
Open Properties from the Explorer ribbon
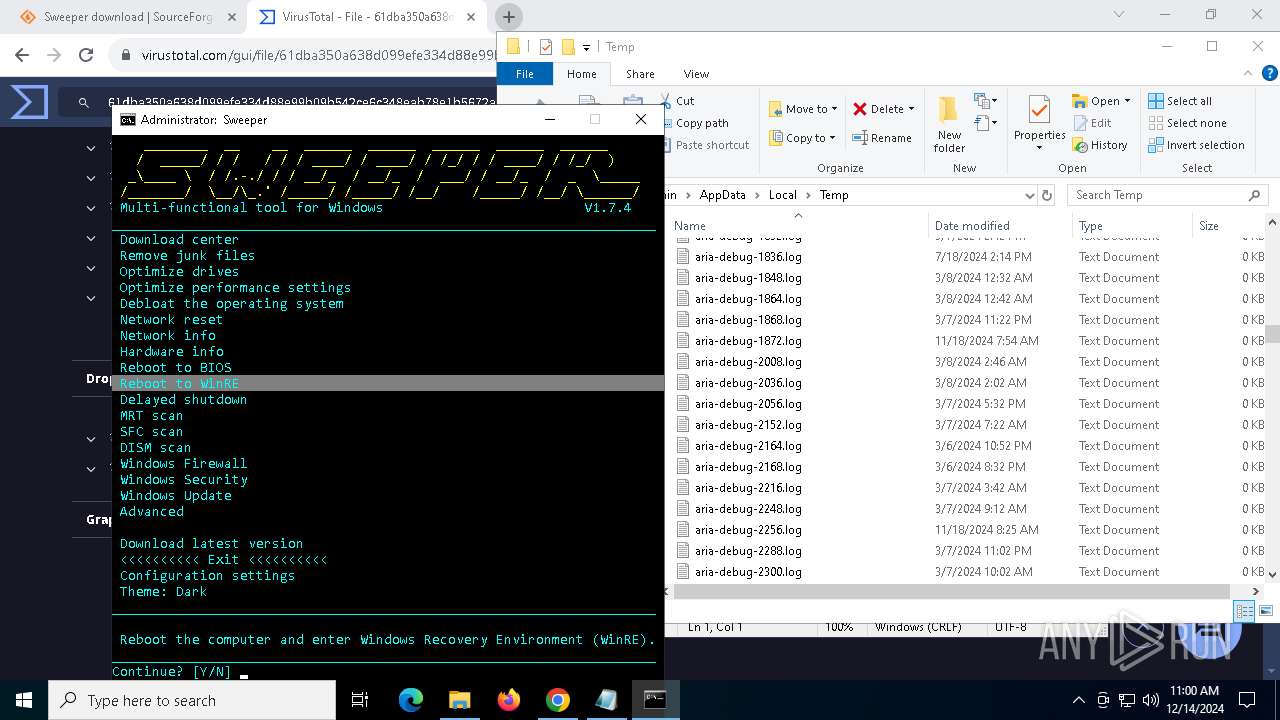pyautogui.click(x=1039, y=124)
